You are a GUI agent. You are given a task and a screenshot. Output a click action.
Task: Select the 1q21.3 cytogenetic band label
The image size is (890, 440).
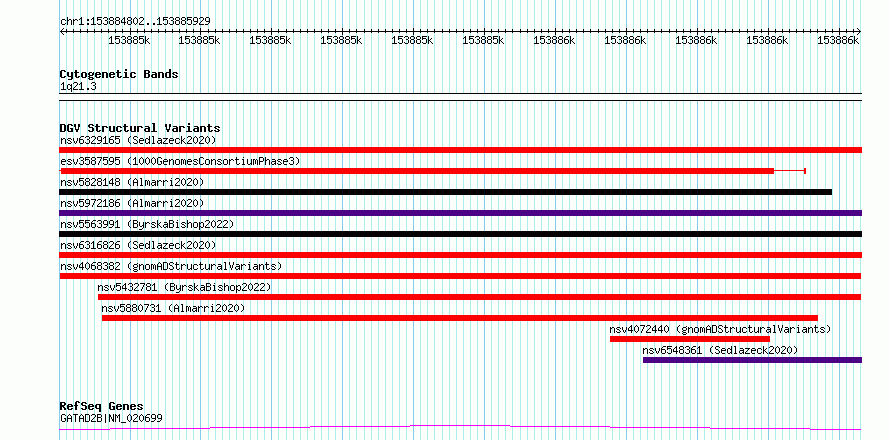(78, 86)
